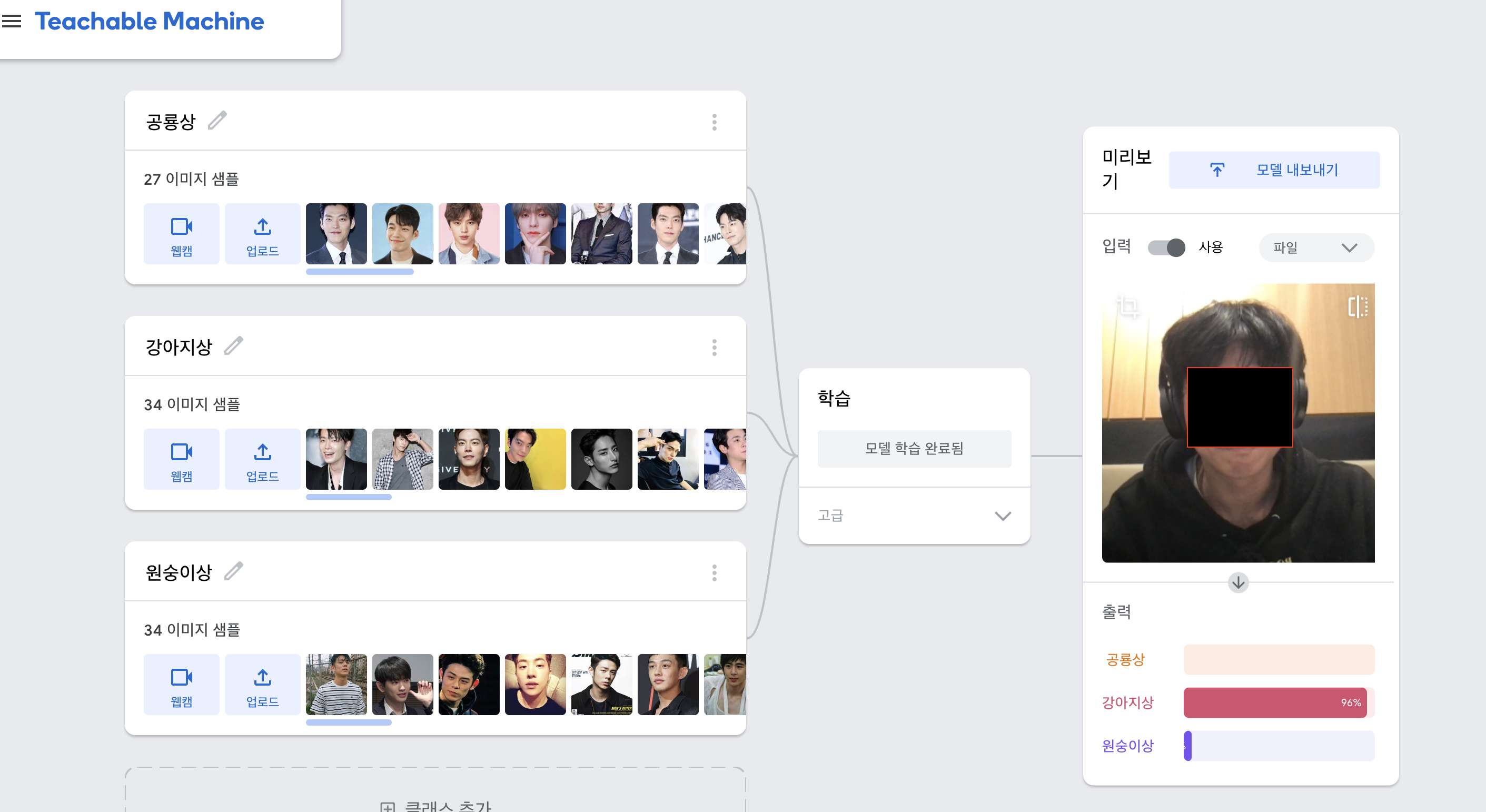Toggle the 입력 input switch off
Image resolution: width=1486 pixels, height=812 pixels.
[x=1166, y=247]
